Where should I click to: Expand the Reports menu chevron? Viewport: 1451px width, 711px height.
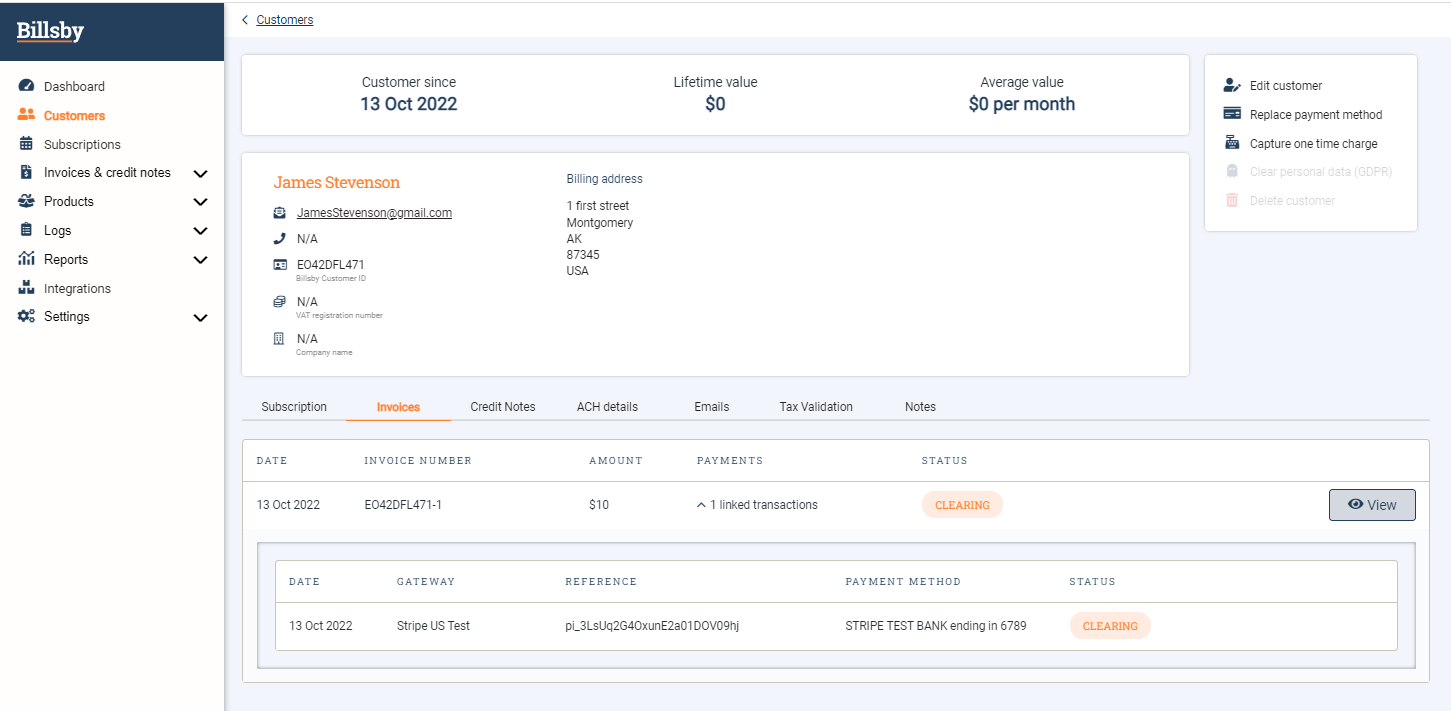click(x=200, y=260)
